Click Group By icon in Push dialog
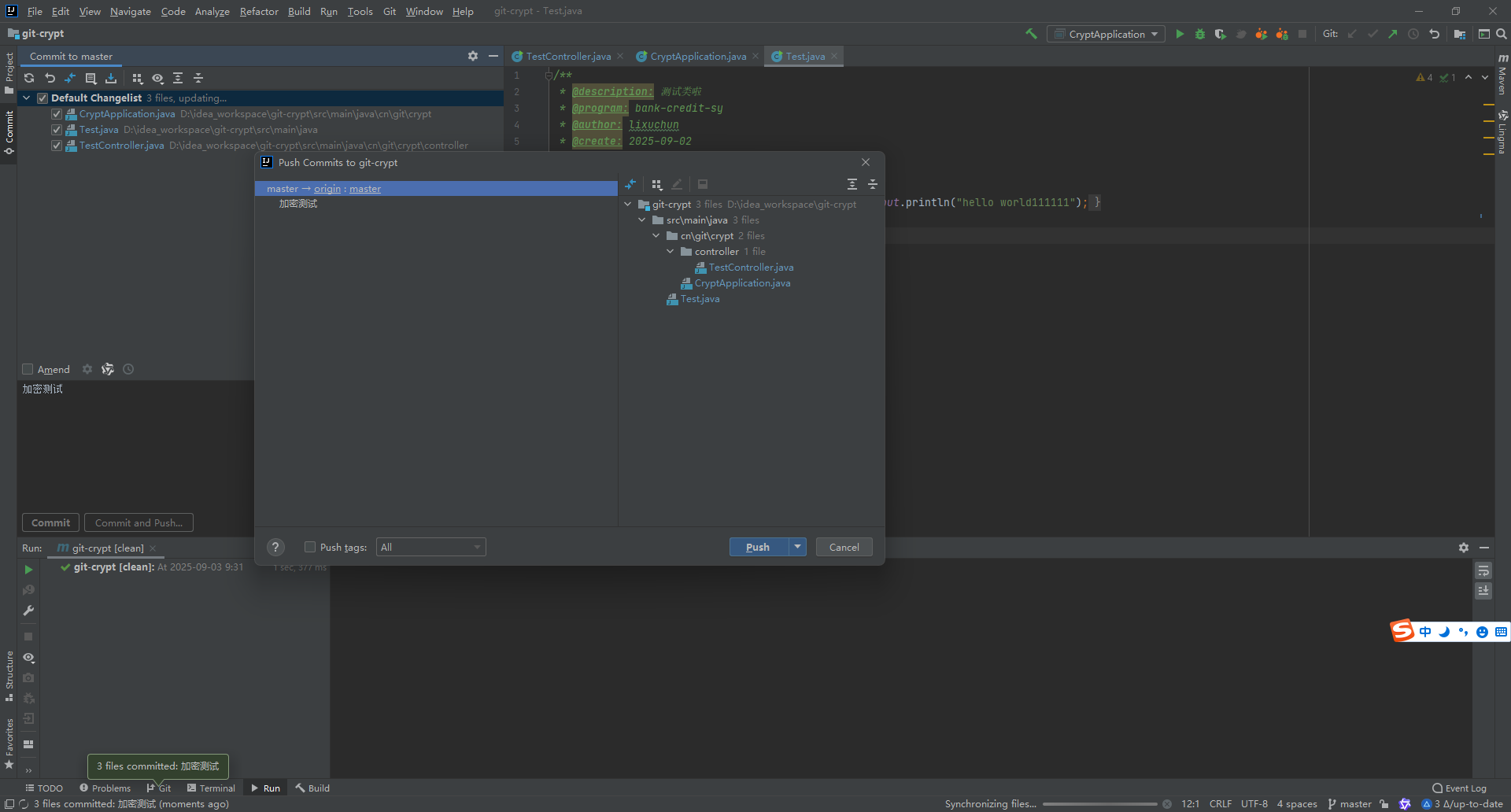The height and width of the screenshot is (812, 1511). pos(657,184)
